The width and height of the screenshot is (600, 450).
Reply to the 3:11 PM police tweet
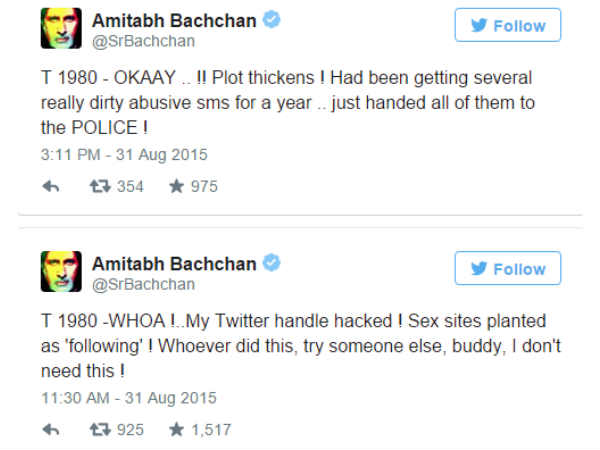(51, 186)
